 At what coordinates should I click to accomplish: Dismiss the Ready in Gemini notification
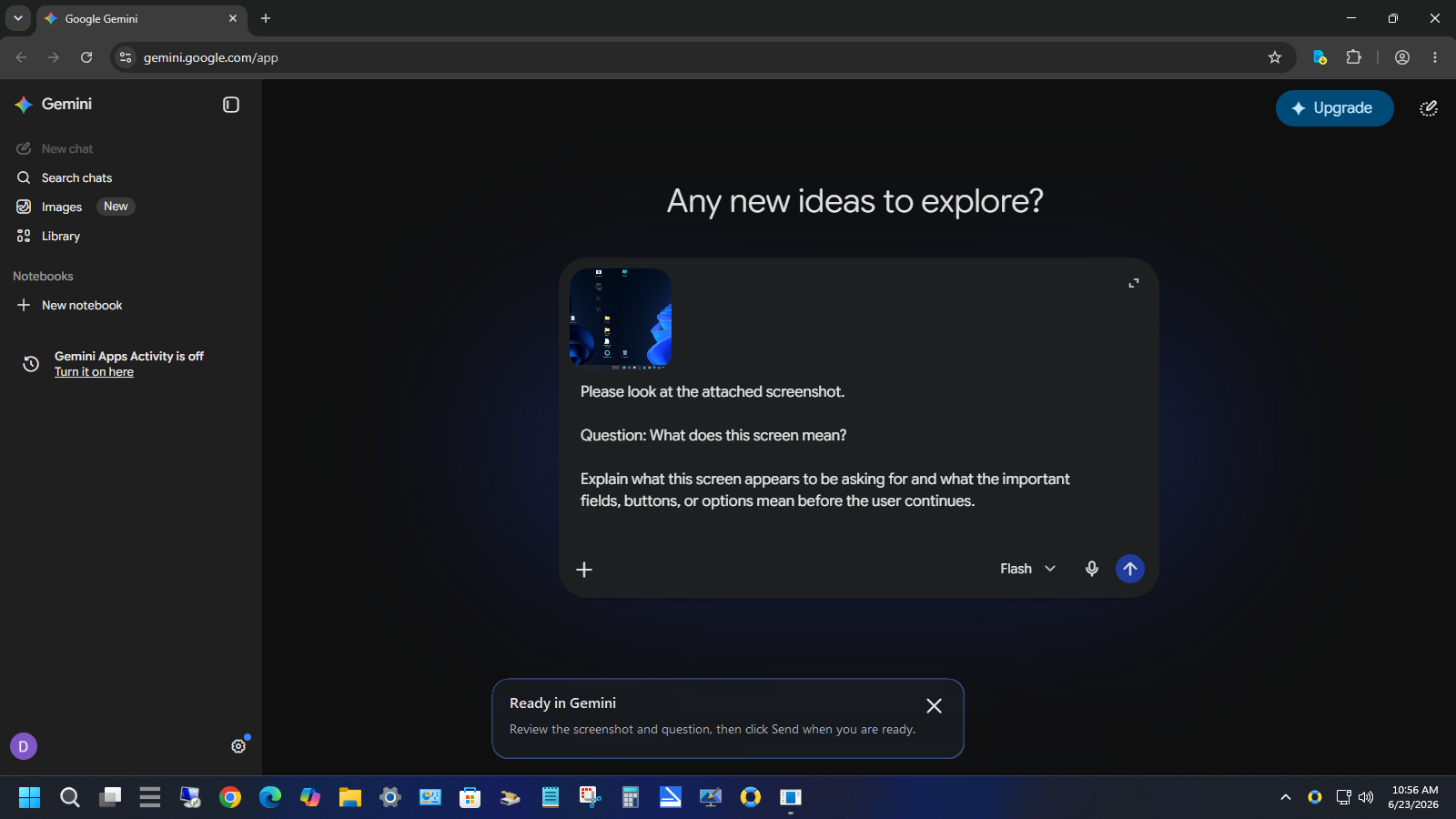point(934,705)
